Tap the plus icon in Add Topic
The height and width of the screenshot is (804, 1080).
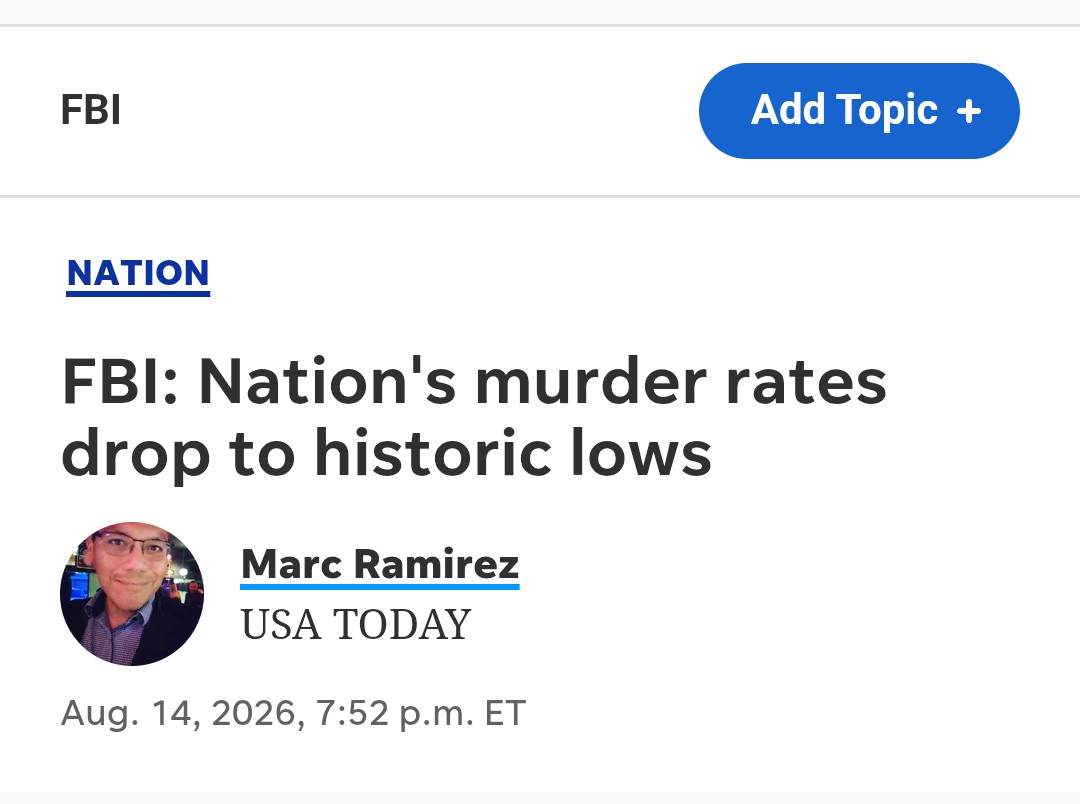pos(968,111)
